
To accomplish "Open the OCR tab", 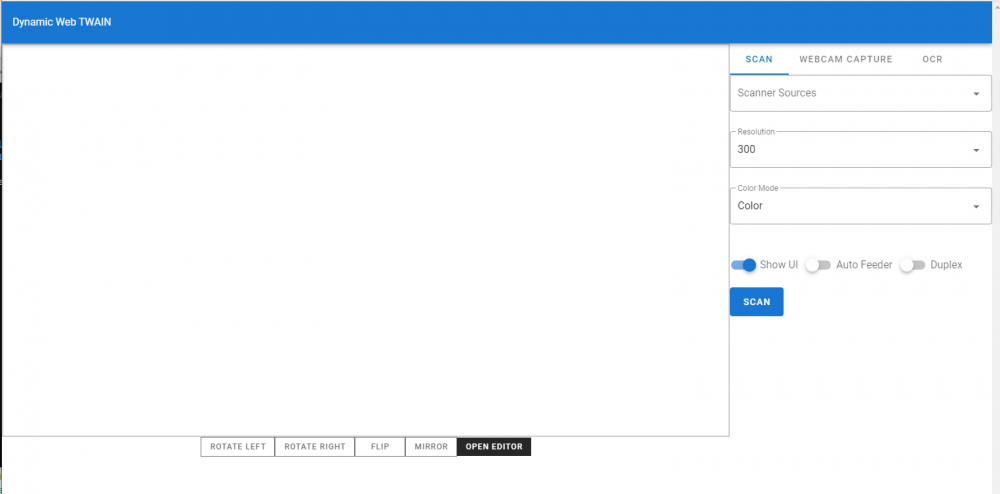I will click(932, 59).
